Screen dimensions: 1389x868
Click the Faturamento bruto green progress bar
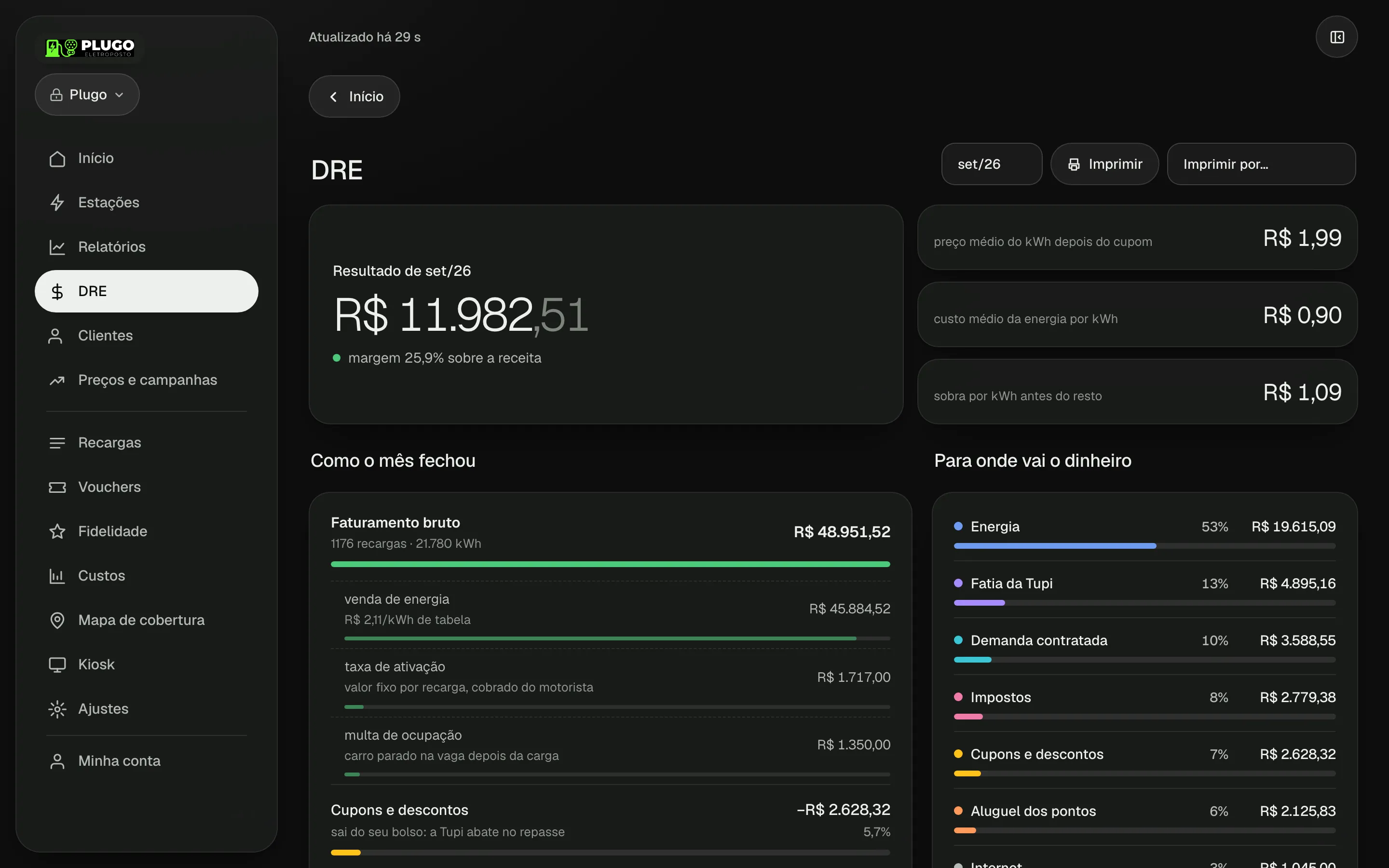(x=610, y=564)
